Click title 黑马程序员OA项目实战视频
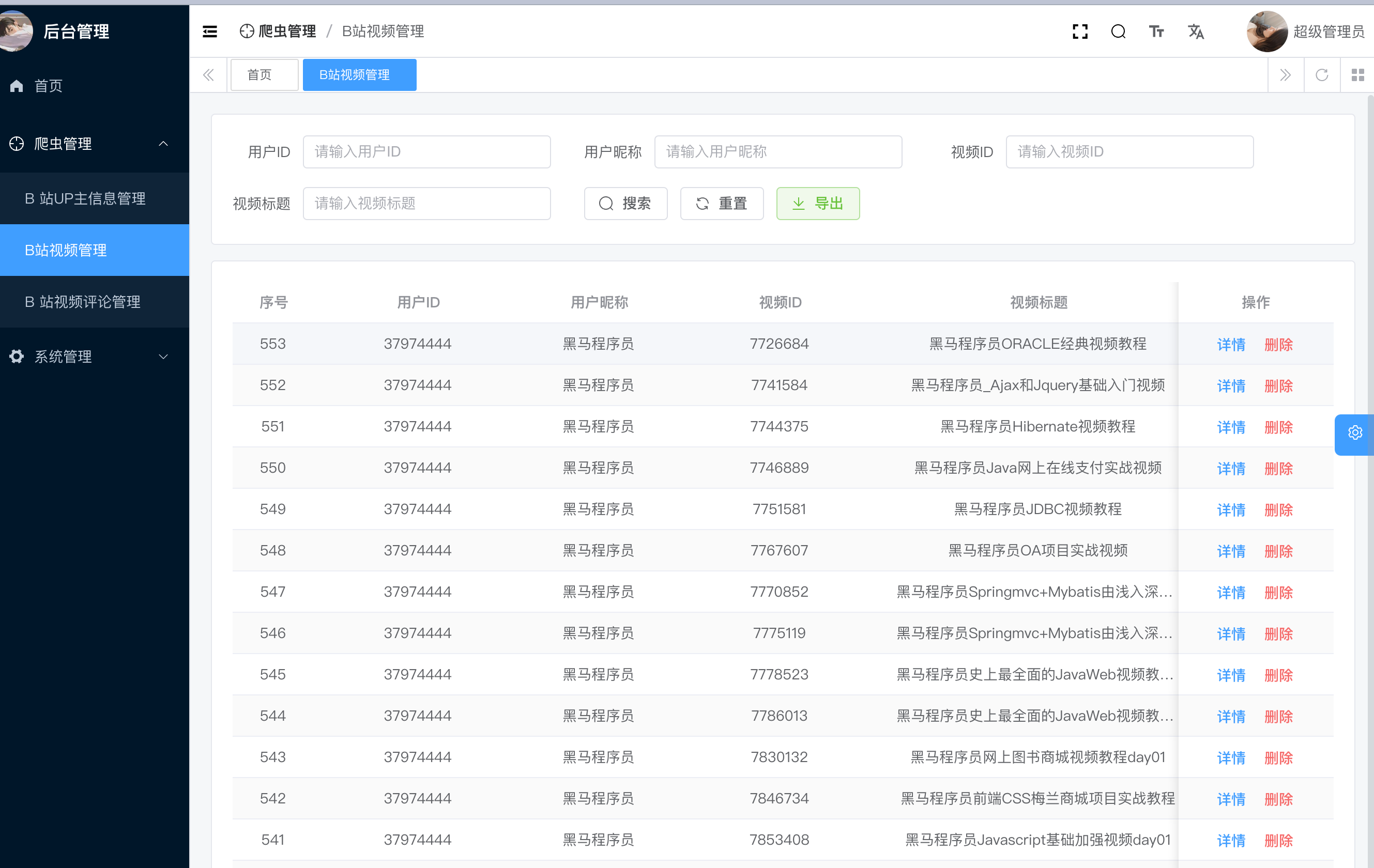The image size is (1374, 868). click(1037, 550)
